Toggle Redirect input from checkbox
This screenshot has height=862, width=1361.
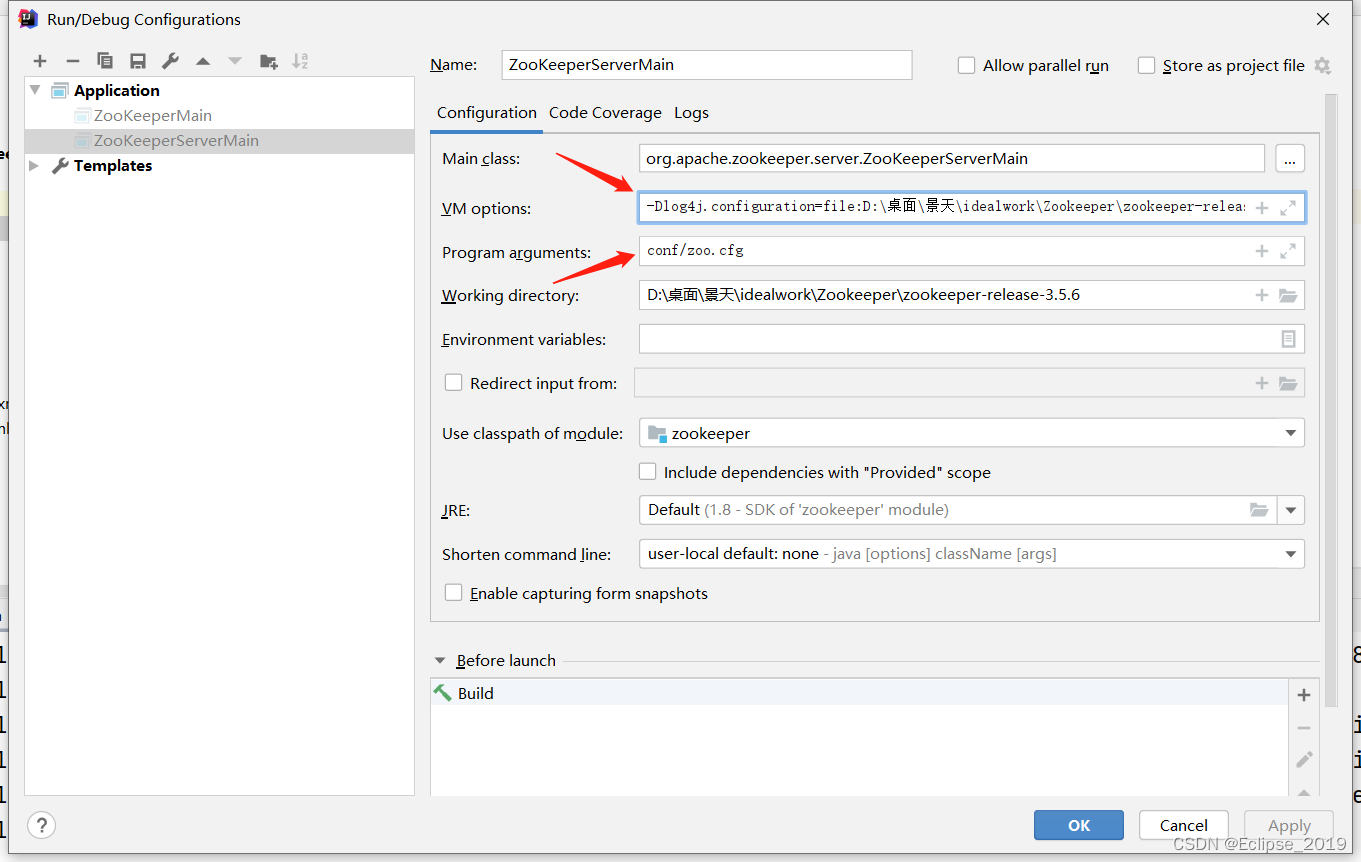[454, 383]
